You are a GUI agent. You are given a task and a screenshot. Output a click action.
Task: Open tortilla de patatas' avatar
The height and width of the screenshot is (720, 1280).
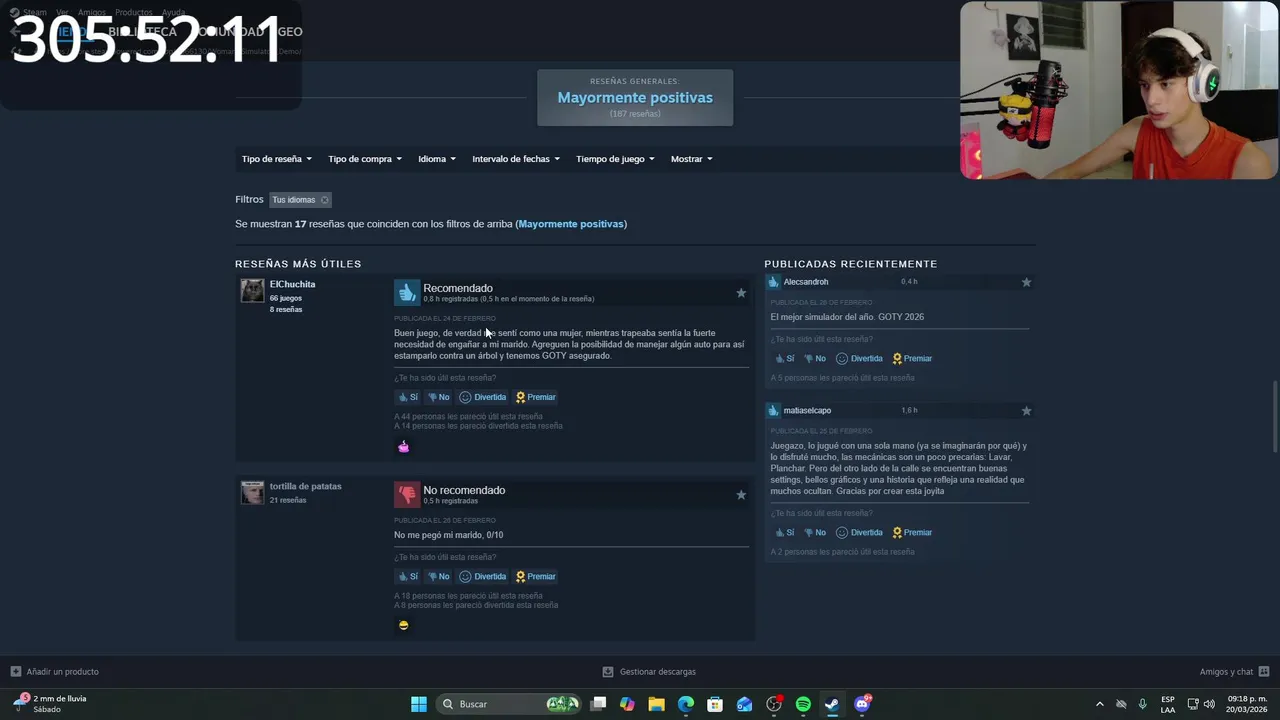[x=252, y=493]
